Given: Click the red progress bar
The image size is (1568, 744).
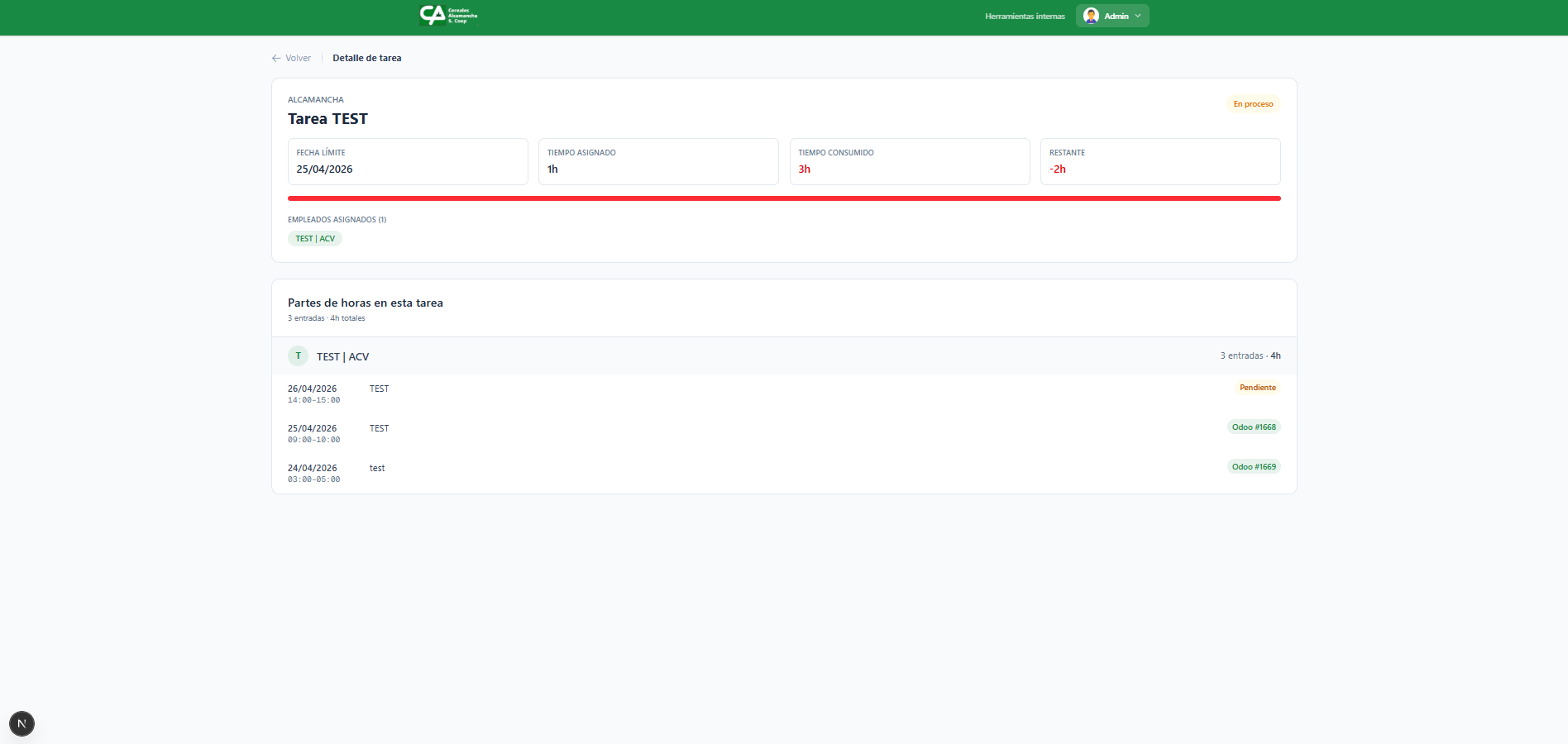Looking at the screenshot, I should pos(783,198).
